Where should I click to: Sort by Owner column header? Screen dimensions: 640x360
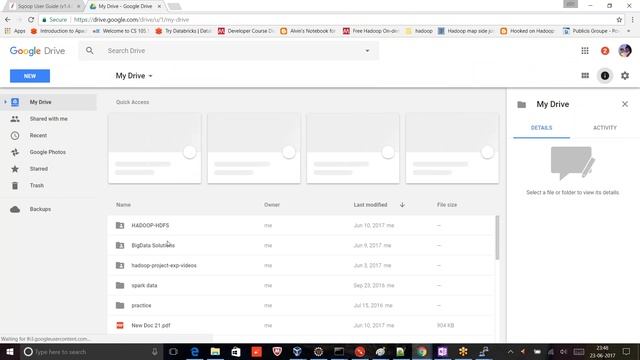click(x=272, y=205)
